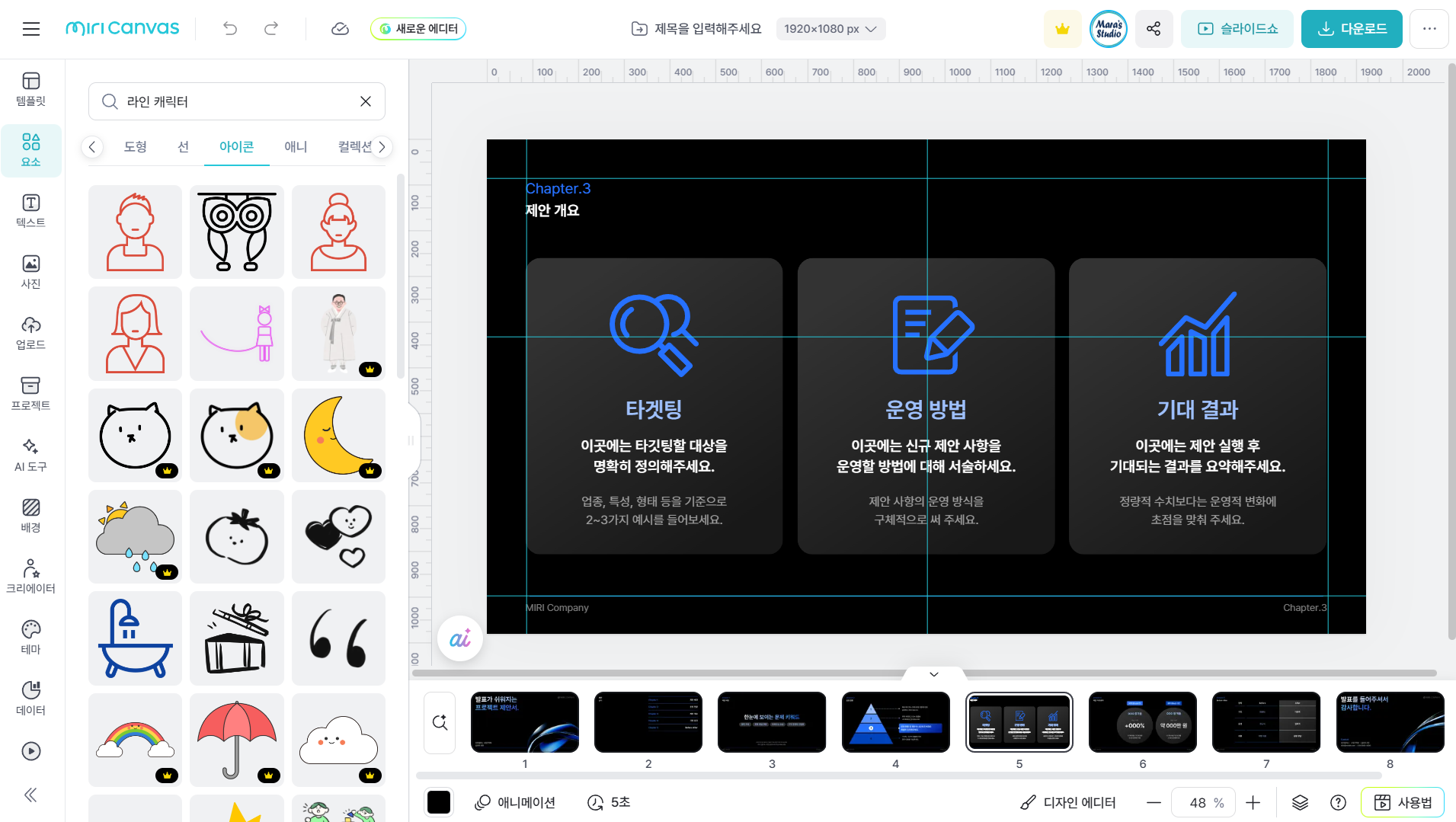The width and height of the screenshot is (1456, 822).
Task: Open the layers icon in bottom bar
Action: point(1300,802)
